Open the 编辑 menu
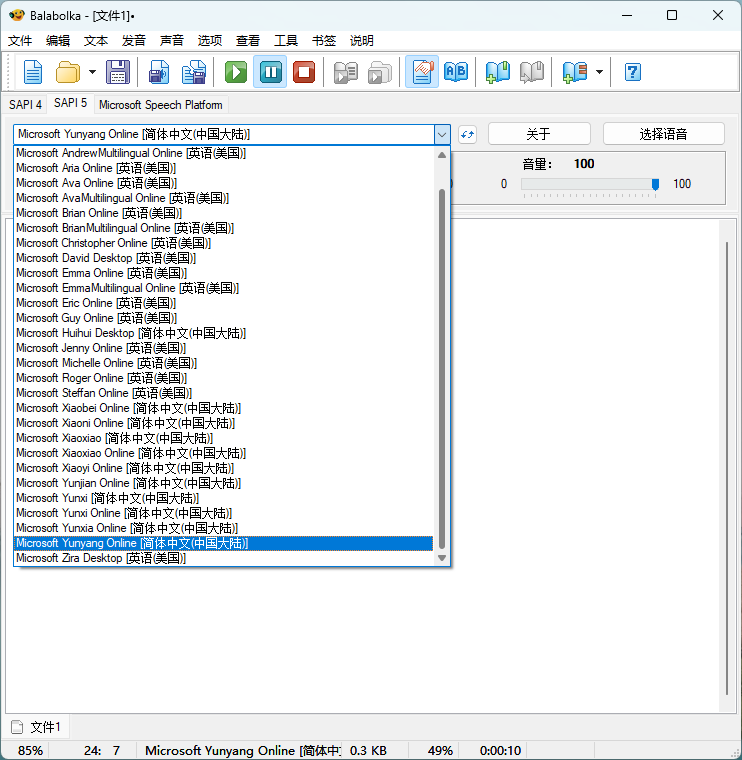This screenshot has width=742, height=760. (x=58, y=41)
